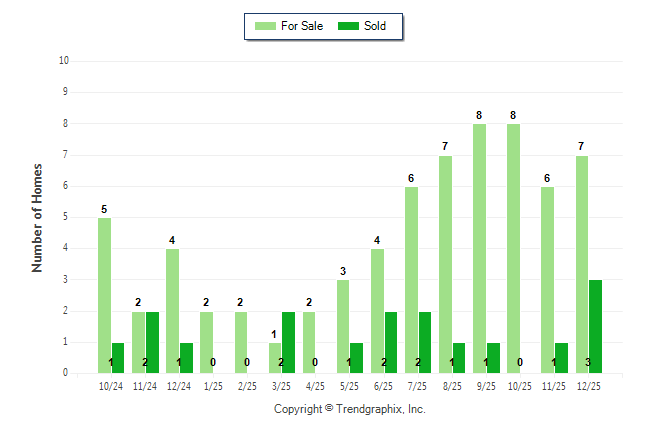
Task: Click the 10/25 For Sale bar
Action: [513, 248]
